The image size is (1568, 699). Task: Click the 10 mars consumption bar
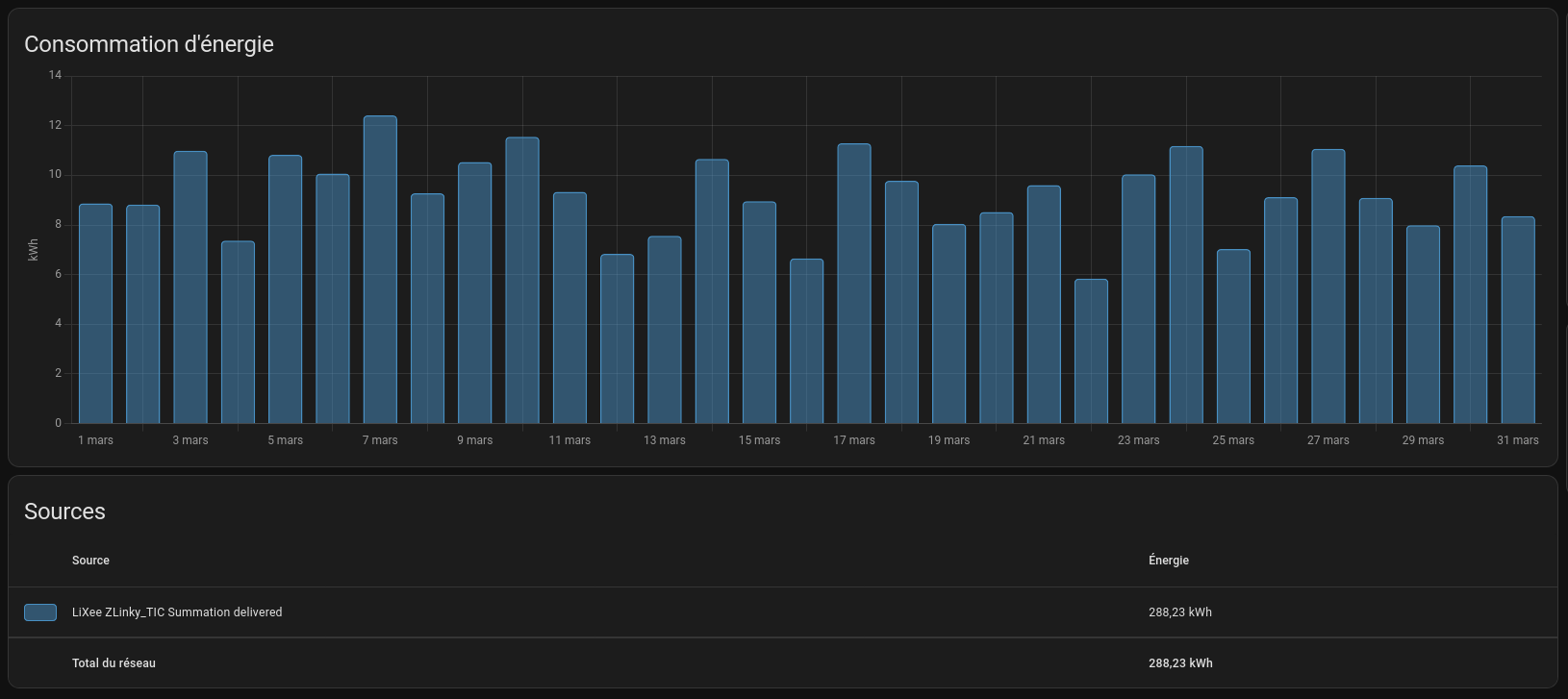[x=522, y=281]
